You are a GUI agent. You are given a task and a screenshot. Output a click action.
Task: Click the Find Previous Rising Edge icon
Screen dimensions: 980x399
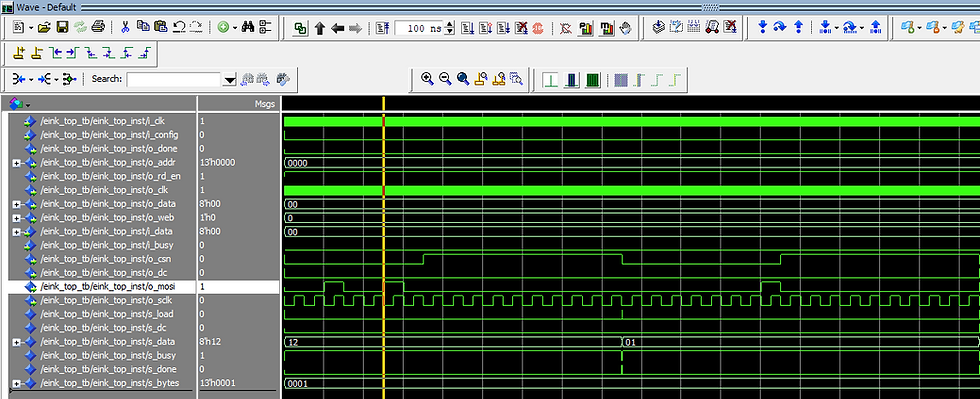tap(127, 54)
